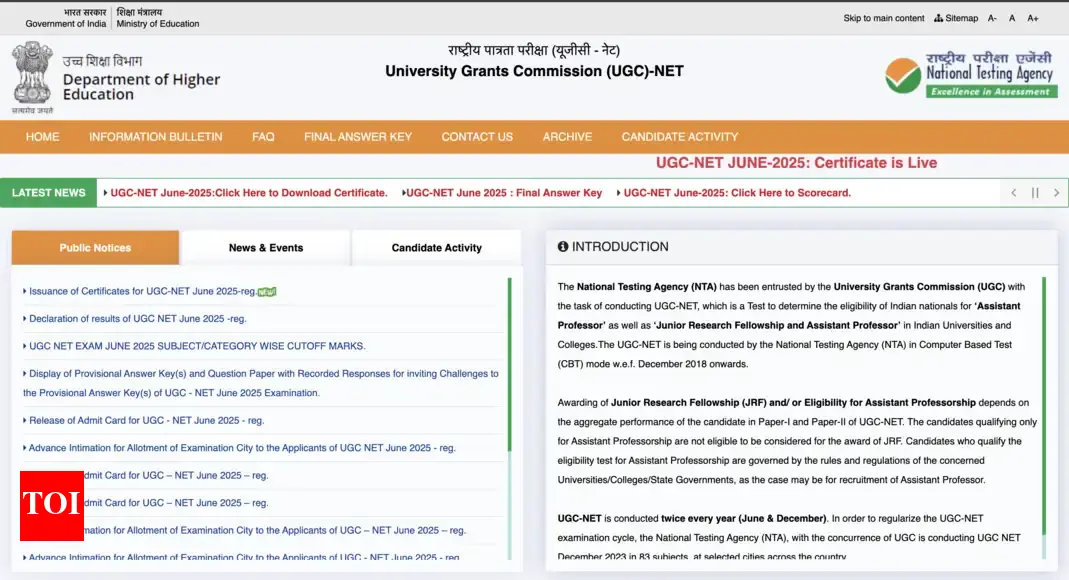Click the Introduction panel scrollbar
1069x580 pixels.
(1043, 406)
